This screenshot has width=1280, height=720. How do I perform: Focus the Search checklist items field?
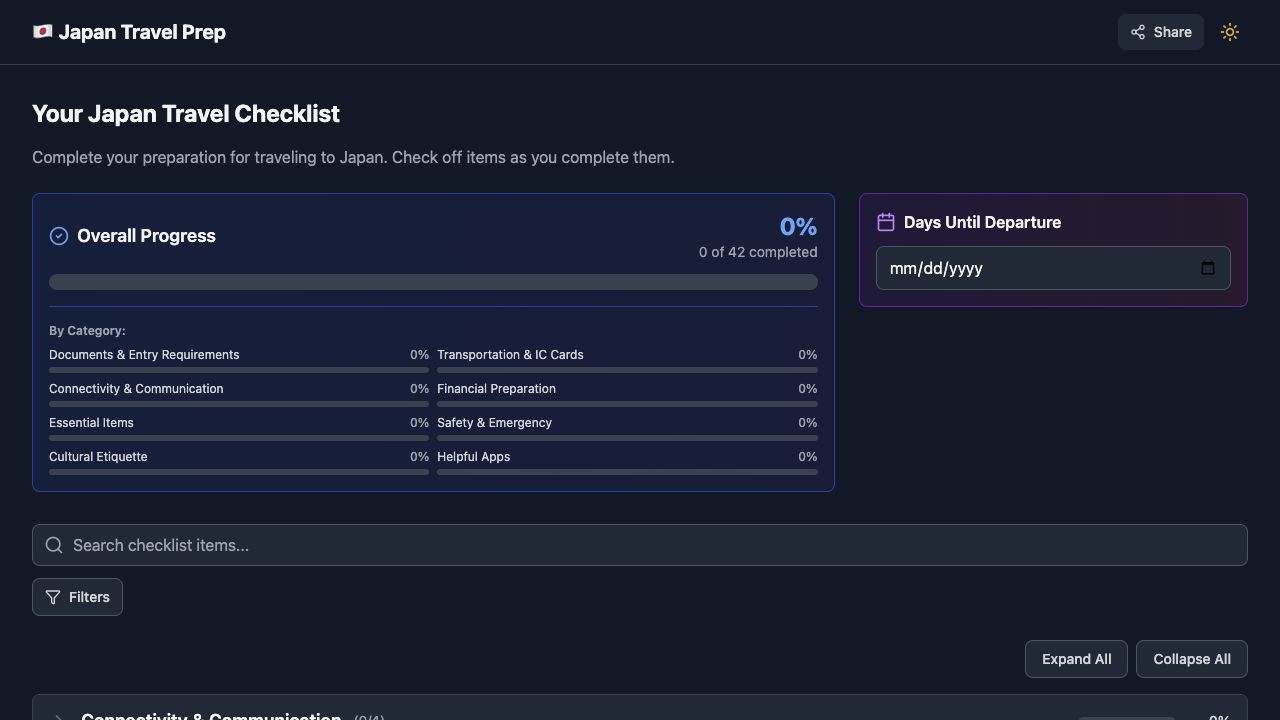click(640, 545)
